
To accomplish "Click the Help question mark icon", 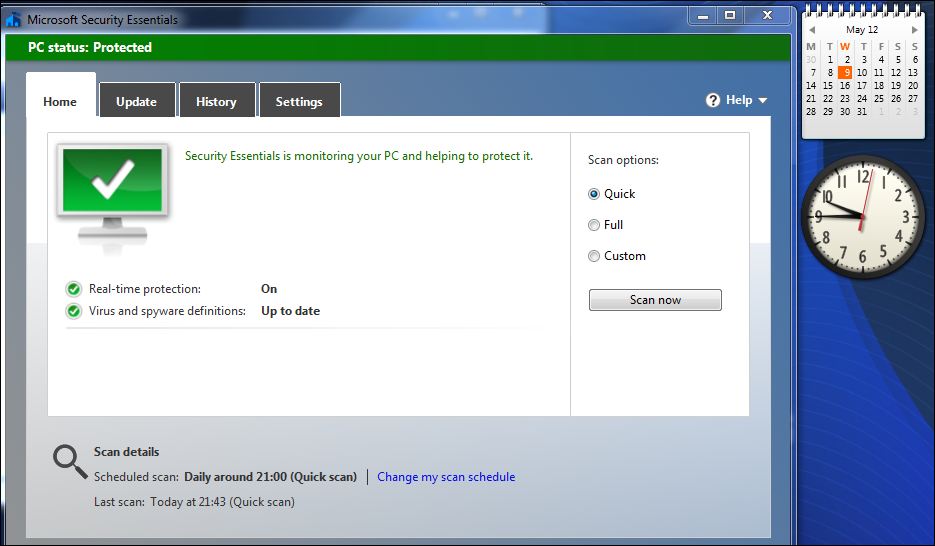I will pos(713,100).
